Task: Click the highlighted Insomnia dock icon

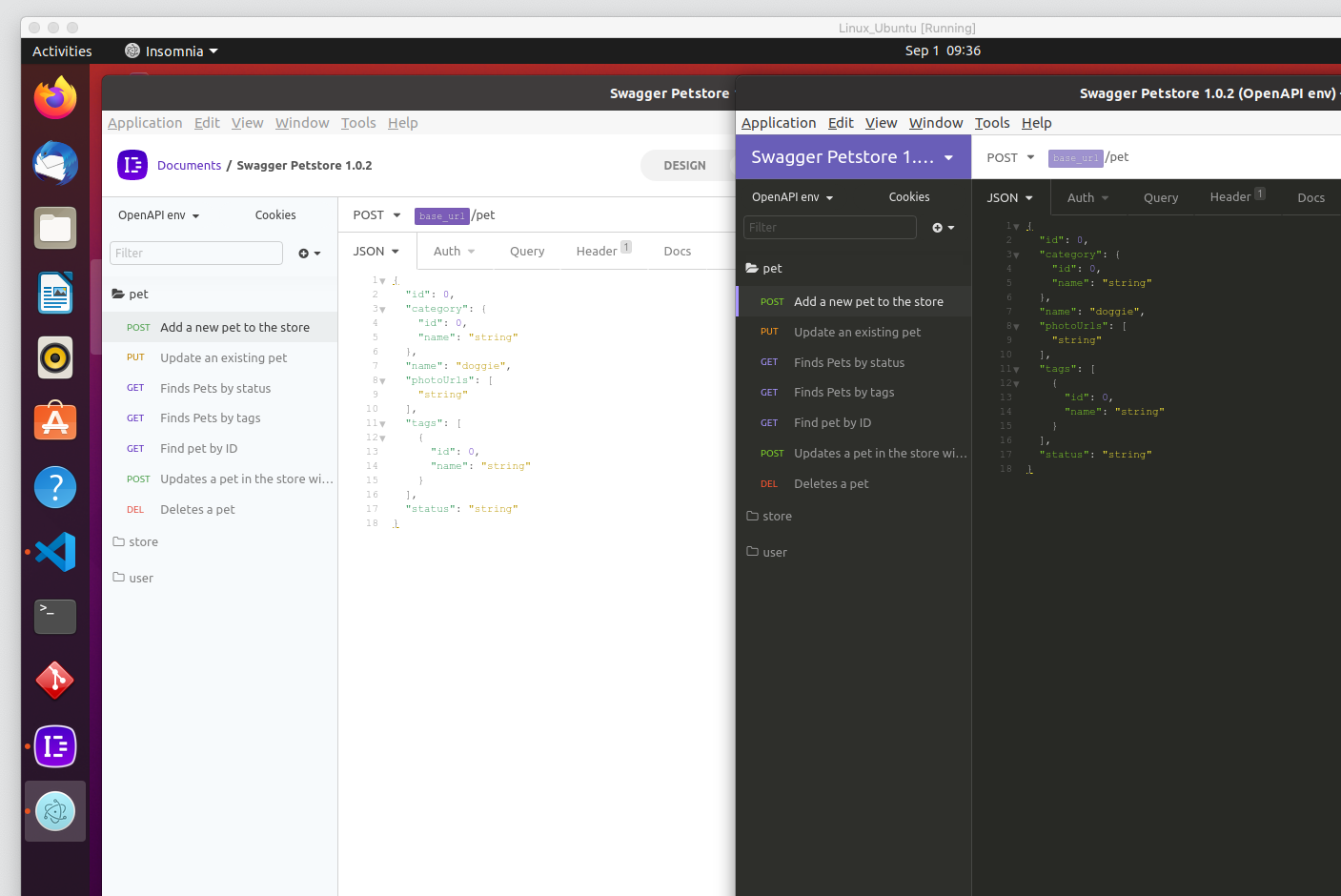Action: click(55, 811)
